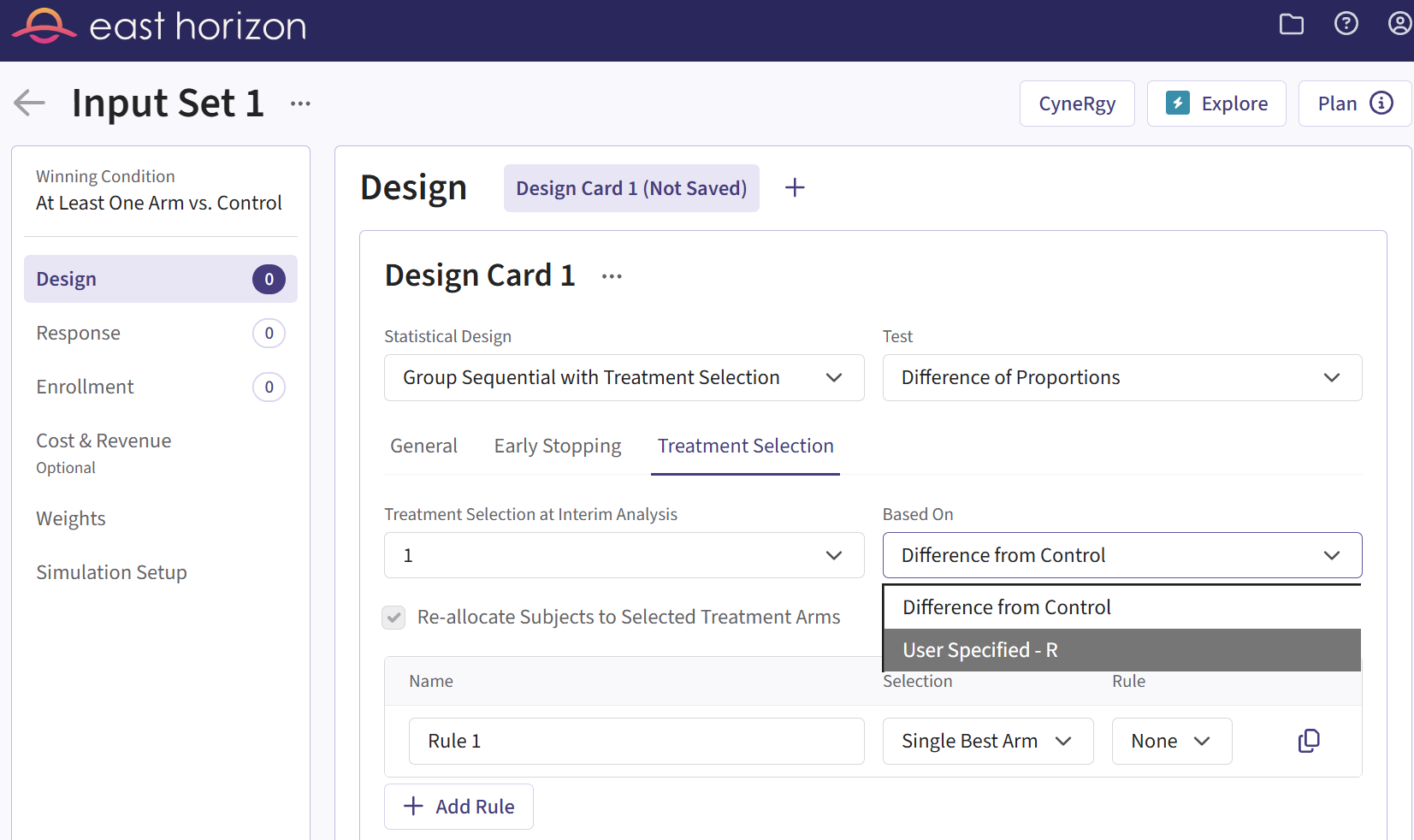Open the folder icon in header
The image size is (1414, 840).
pyautogui.click(x=1291, y=24)
